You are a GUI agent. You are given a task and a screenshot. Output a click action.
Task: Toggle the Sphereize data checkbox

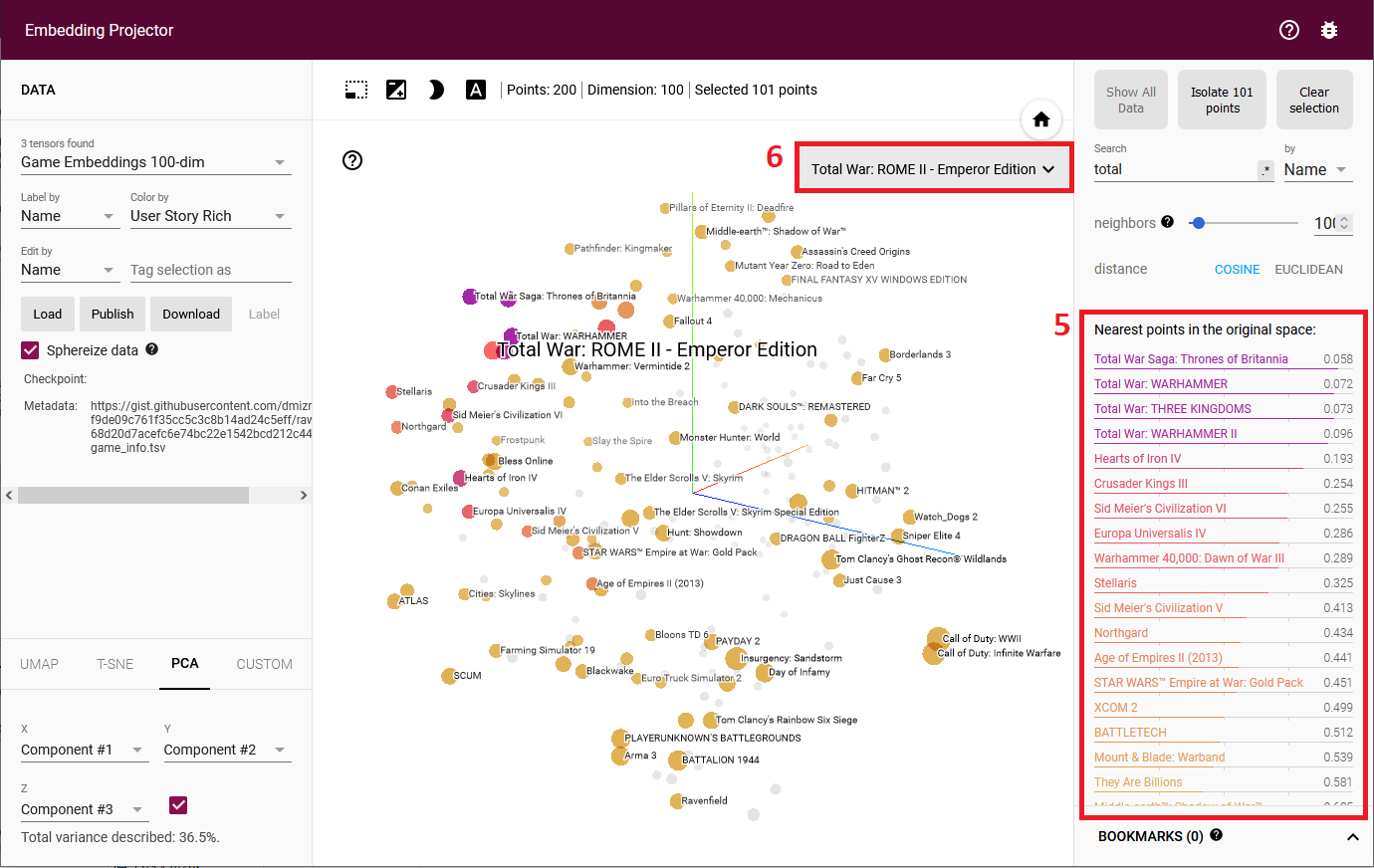click(x=30, y=350)
